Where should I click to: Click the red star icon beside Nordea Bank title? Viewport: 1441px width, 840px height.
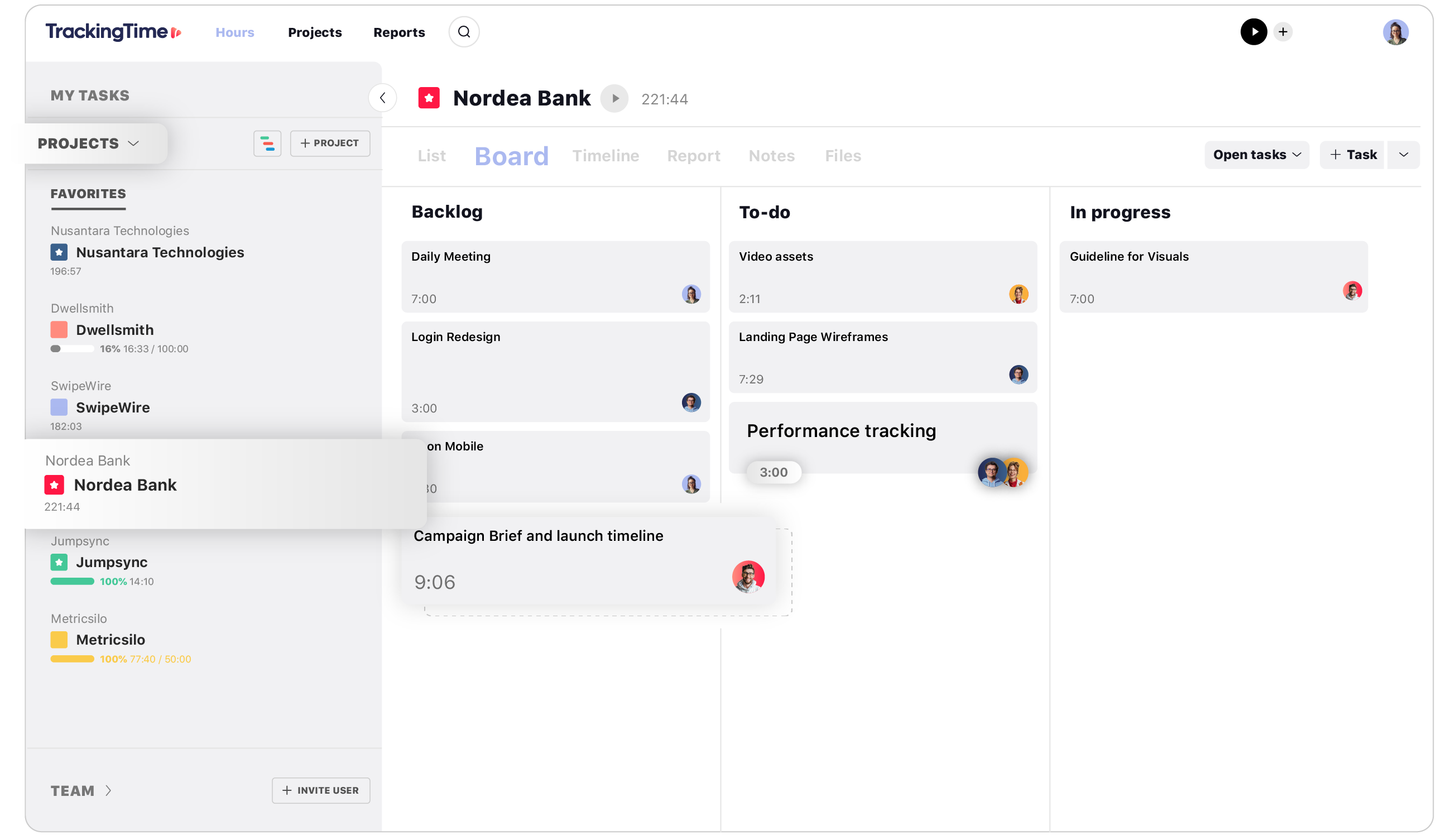pyautogui.click(x=429, y=98)
